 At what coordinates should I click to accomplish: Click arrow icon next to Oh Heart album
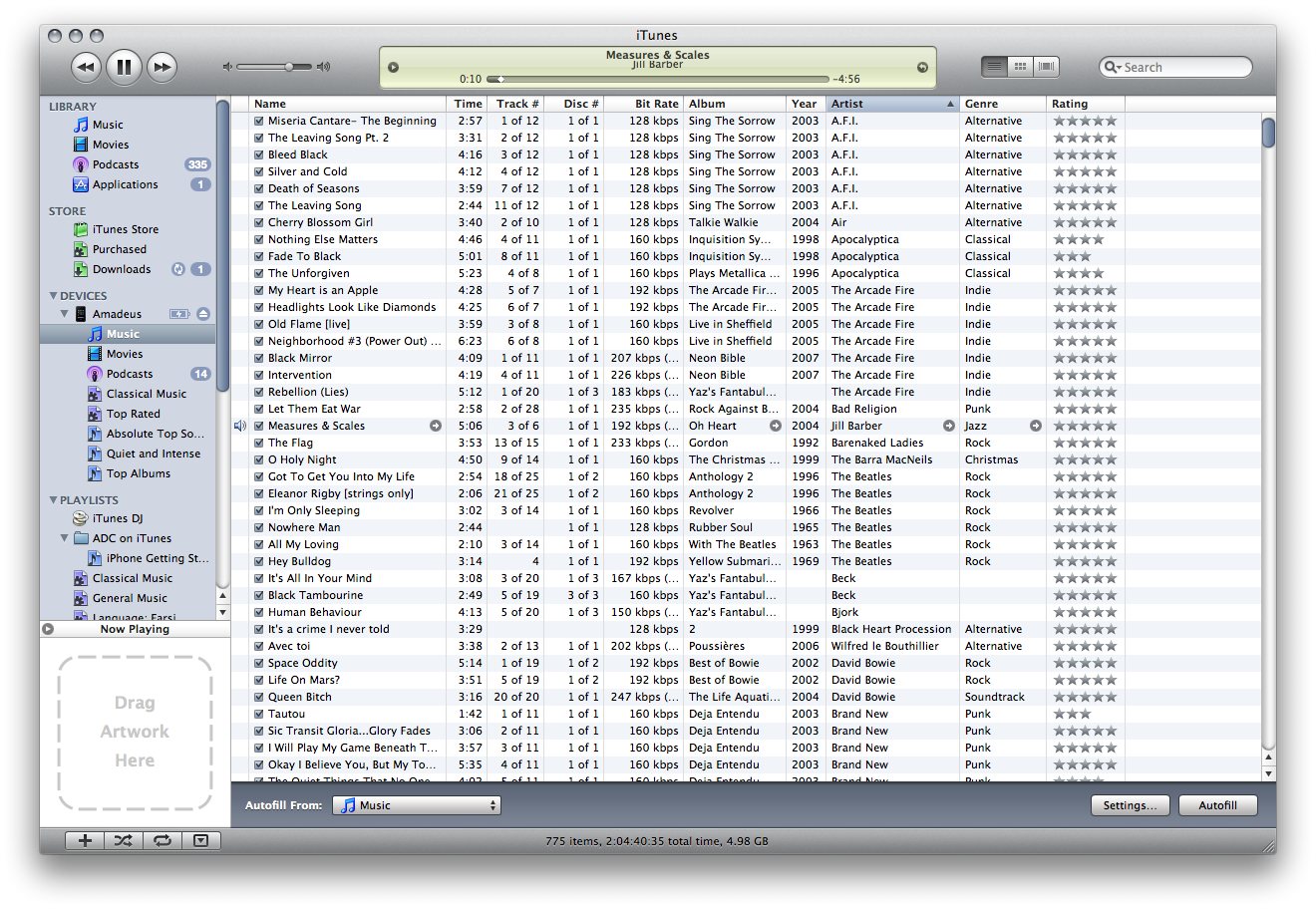775,426
